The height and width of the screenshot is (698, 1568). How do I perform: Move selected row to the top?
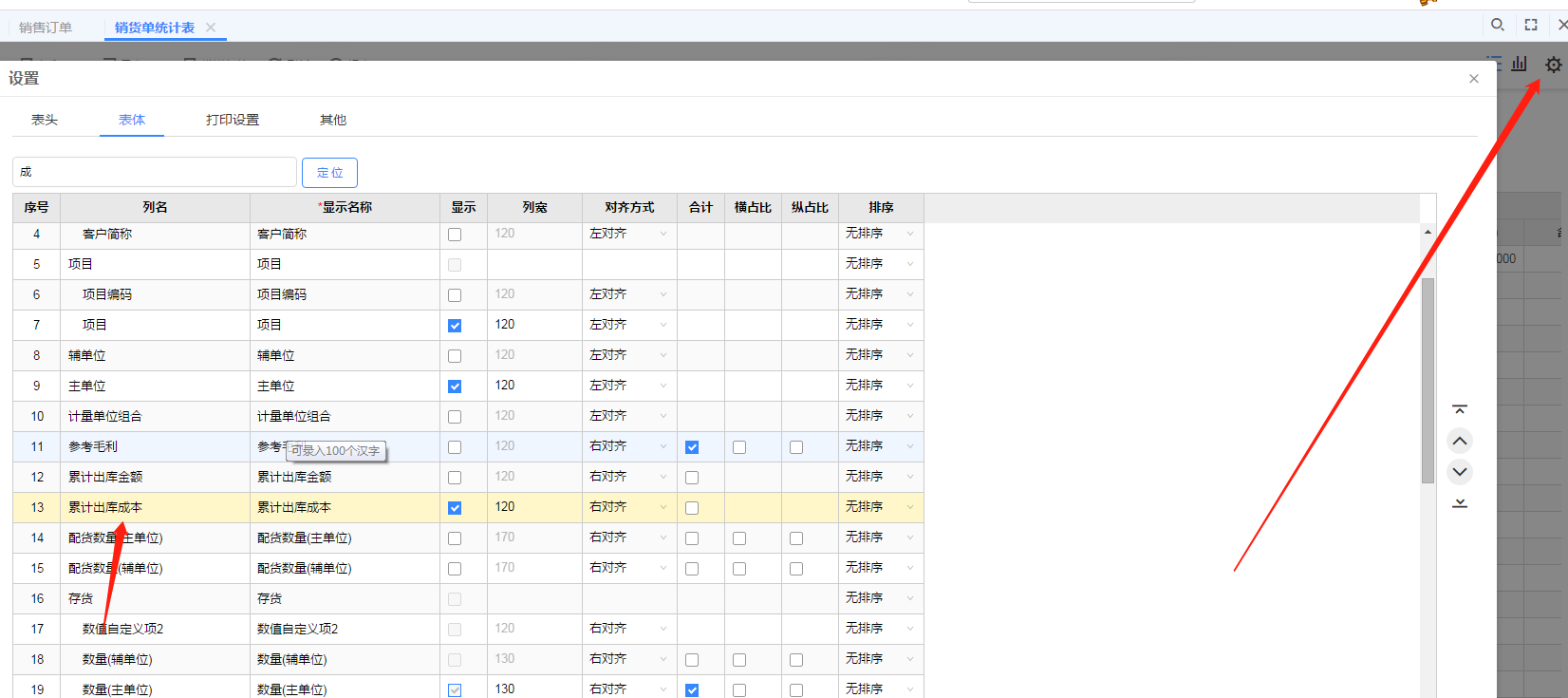[1460, 409]
